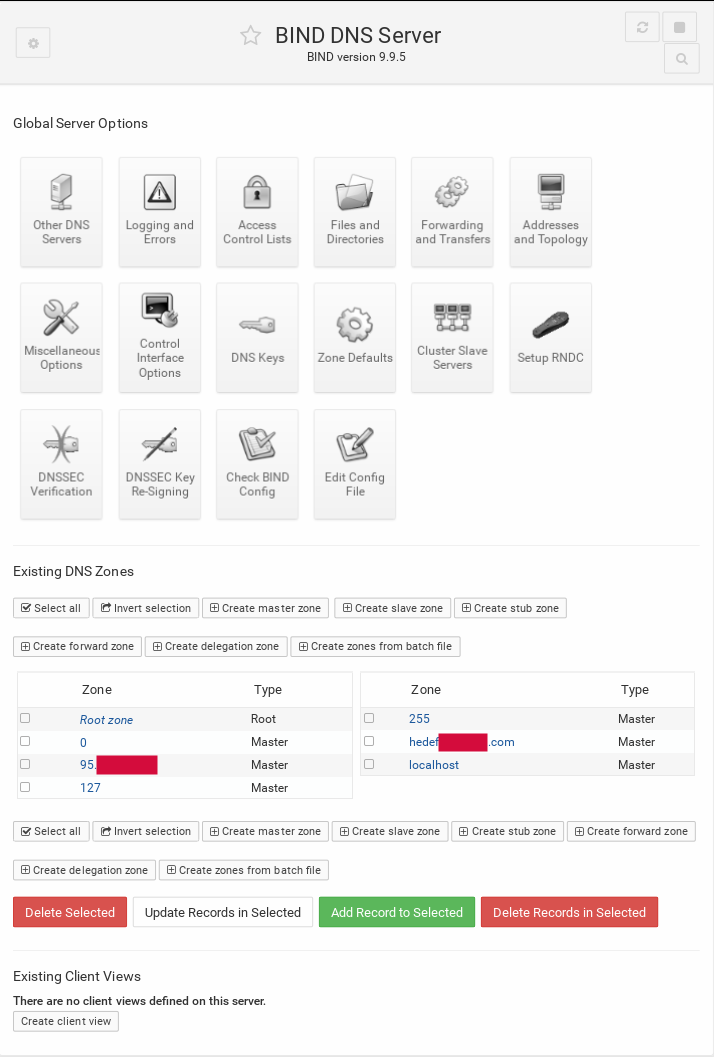The height and width of the screenshot is (1057, 714).
Task: Open Cluster Slave Servers
Action: pyautogui.click(x=453, y=337)
